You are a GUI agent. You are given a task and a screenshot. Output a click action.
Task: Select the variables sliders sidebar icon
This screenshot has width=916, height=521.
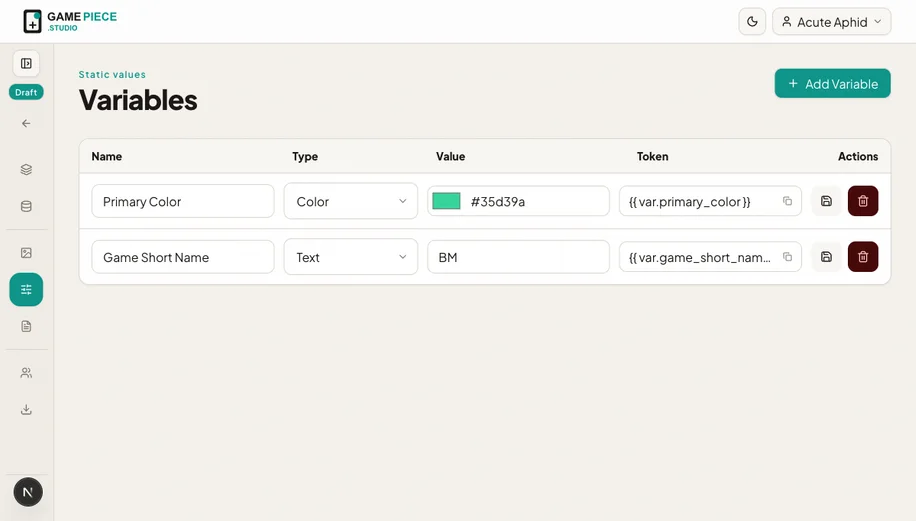point(26,289)
